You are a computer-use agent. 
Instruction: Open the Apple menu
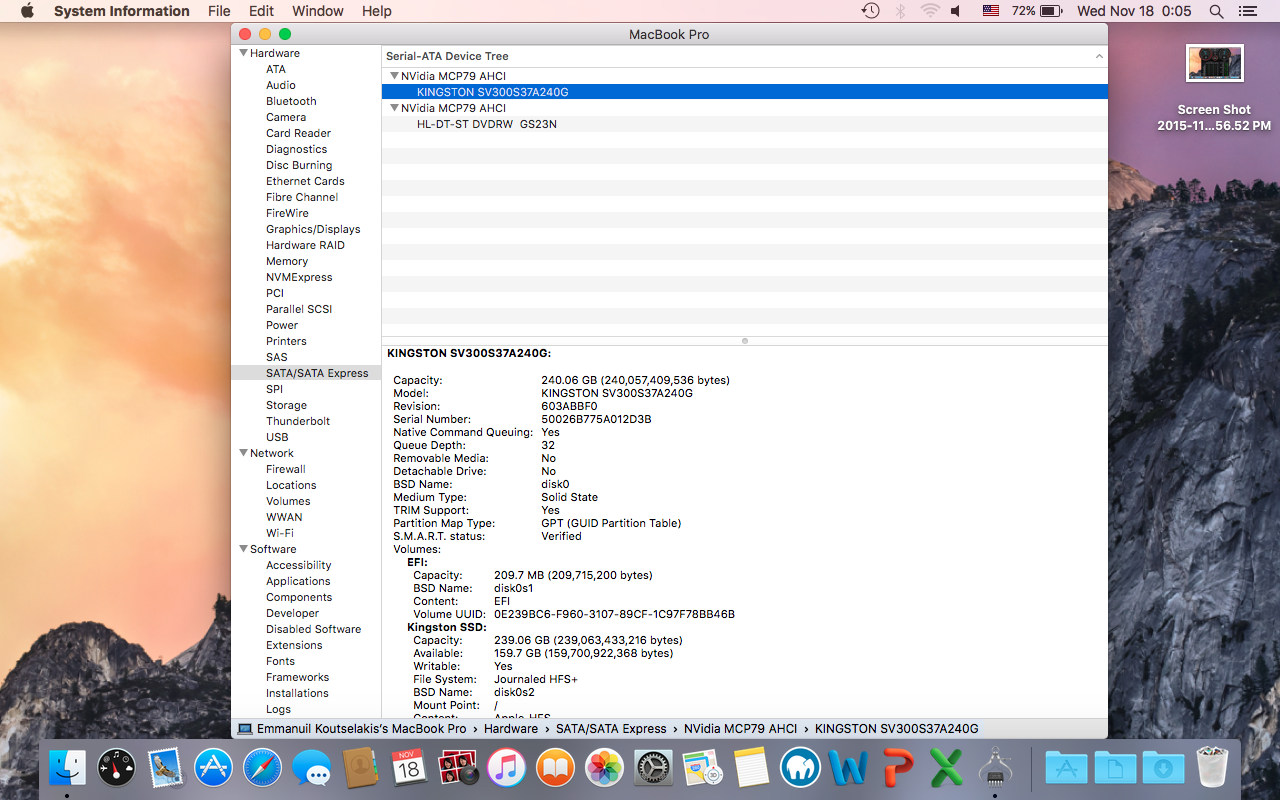pos(27,11)
